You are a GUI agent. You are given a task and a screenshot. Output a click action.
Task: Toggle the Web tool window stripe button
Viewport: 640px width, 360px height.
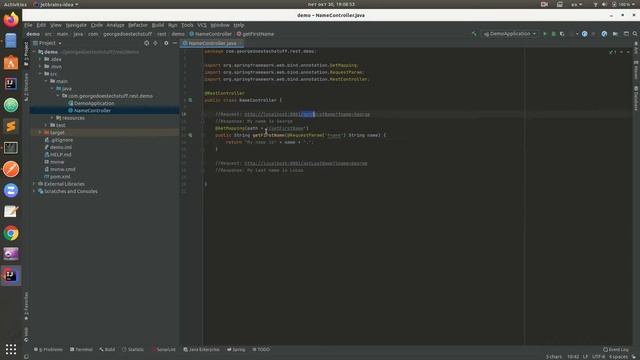click(26, 334)
